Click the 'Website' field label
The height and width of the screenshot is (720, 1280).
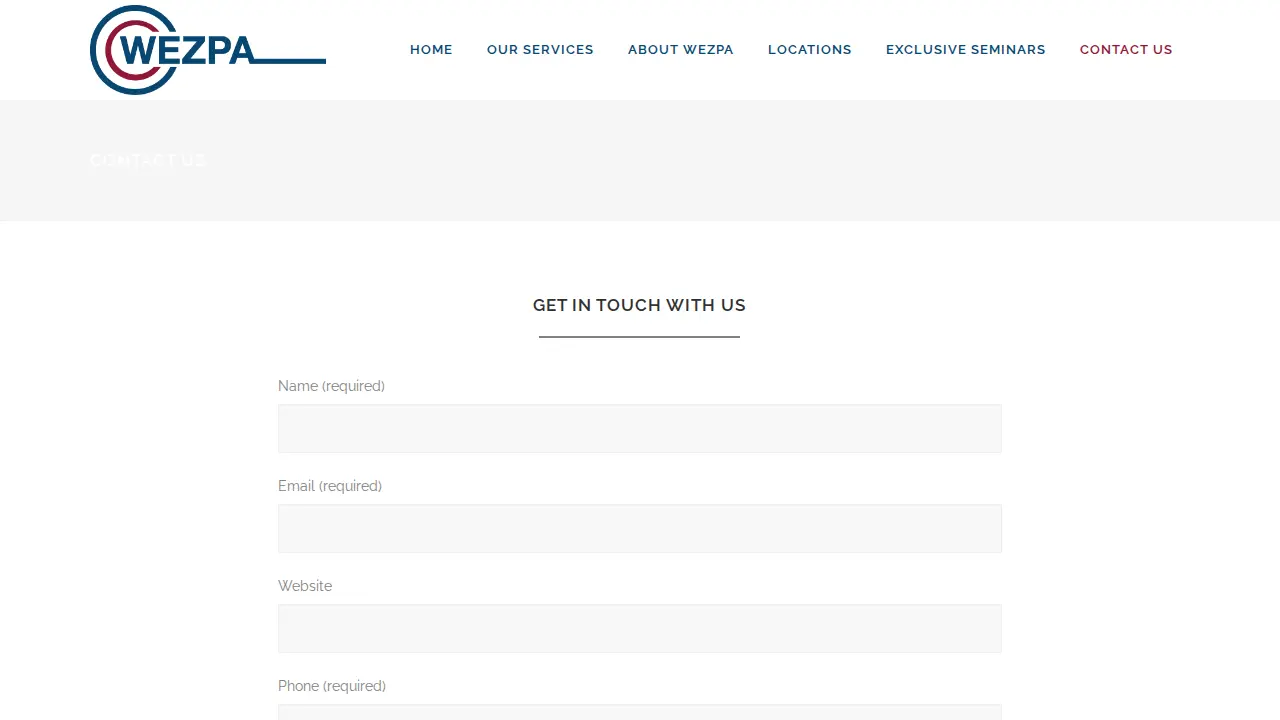pyautogui.click(x=305, y=586)
